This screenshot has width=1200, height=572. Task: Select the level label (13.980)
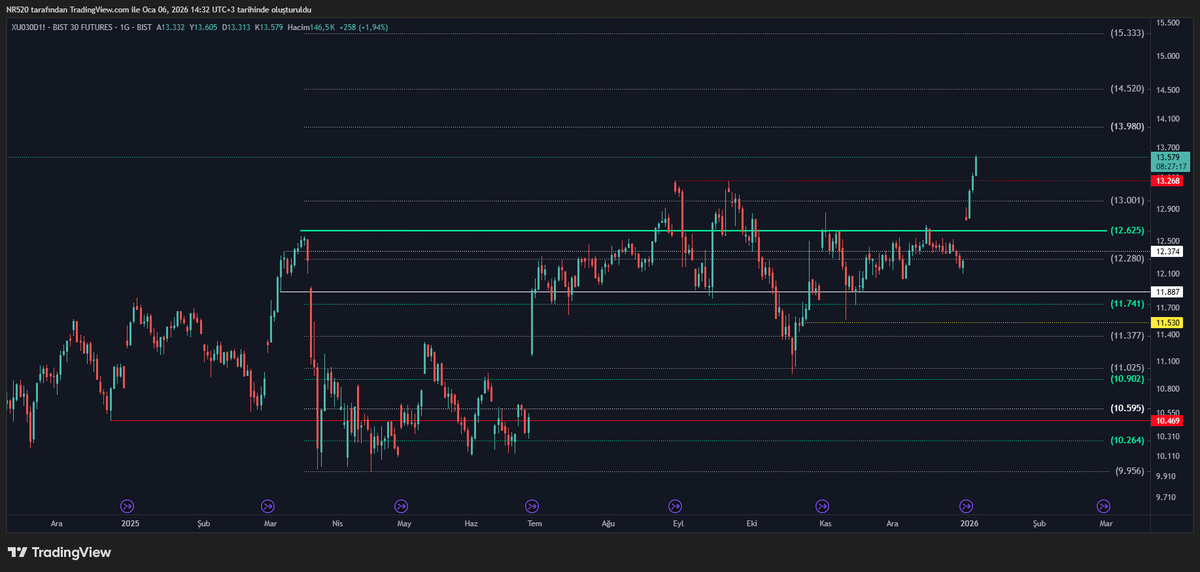point(1127,126)
